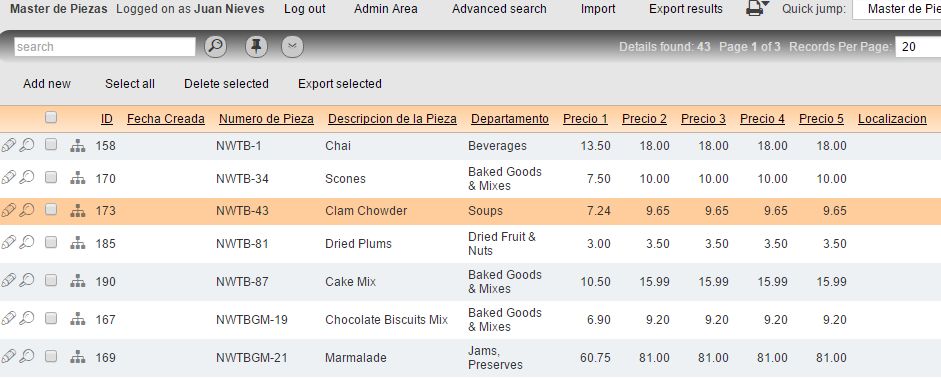Open the Admin Area menu item
941x379 pixels.
pos(386,9)
